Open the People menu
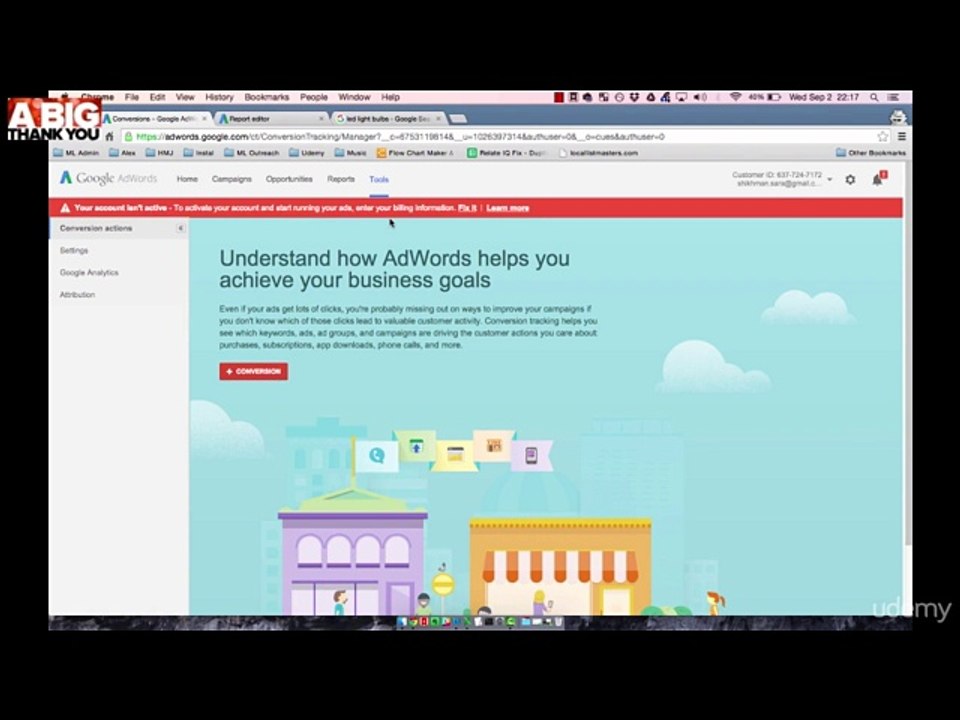960x720 pixels. (313, 97)
